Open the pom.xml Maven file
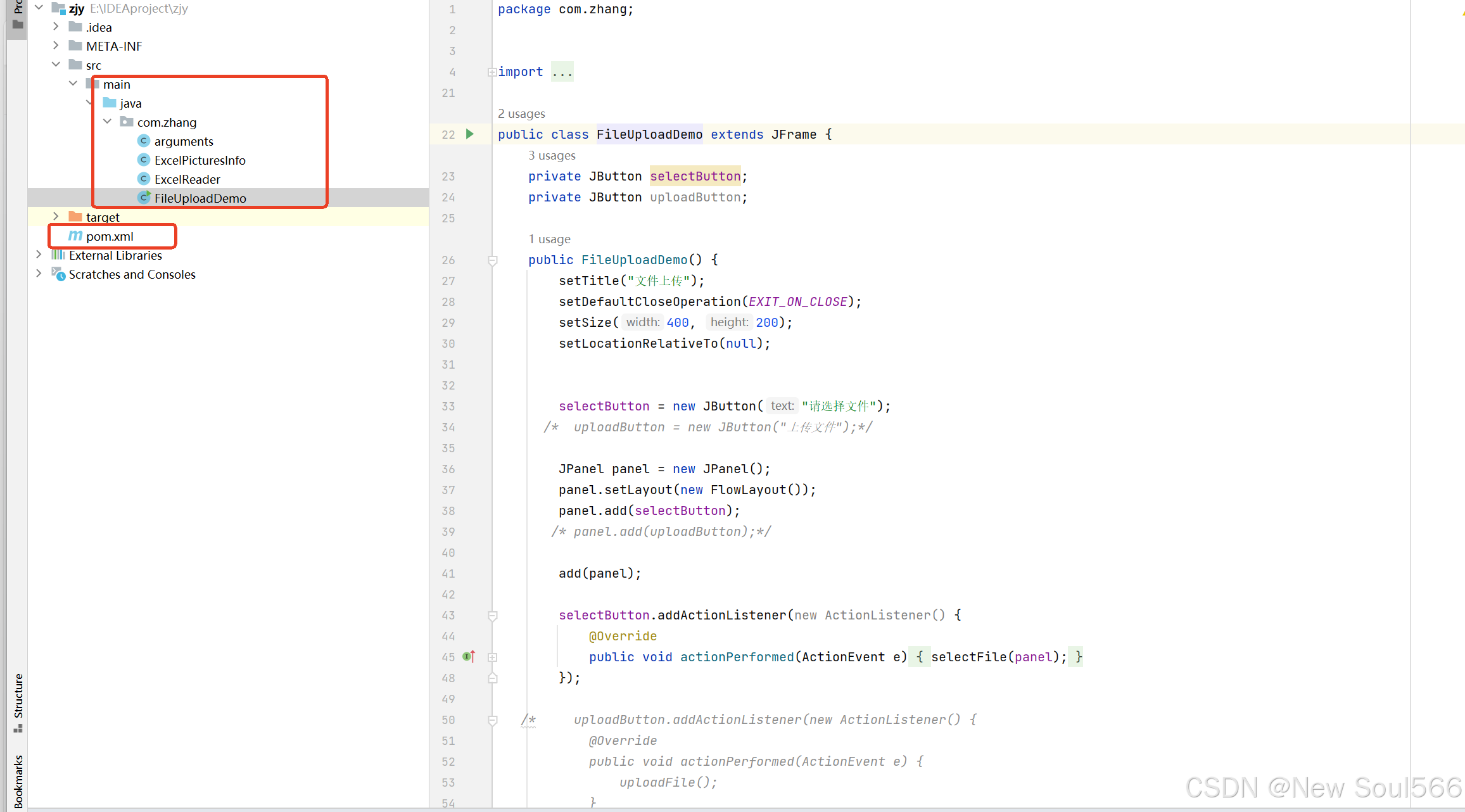Screen dimensions: 1465x812 [x=110, y=236]
